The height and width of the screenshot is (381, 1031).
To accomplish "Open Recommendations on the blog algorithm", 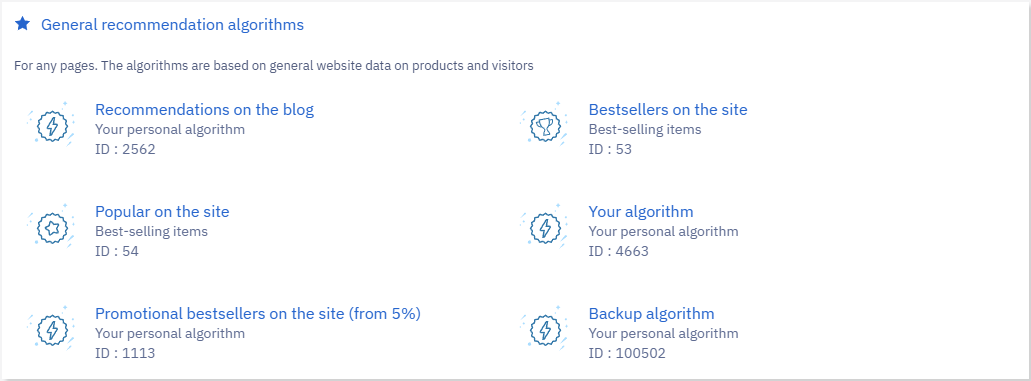I will coord(204,109).
